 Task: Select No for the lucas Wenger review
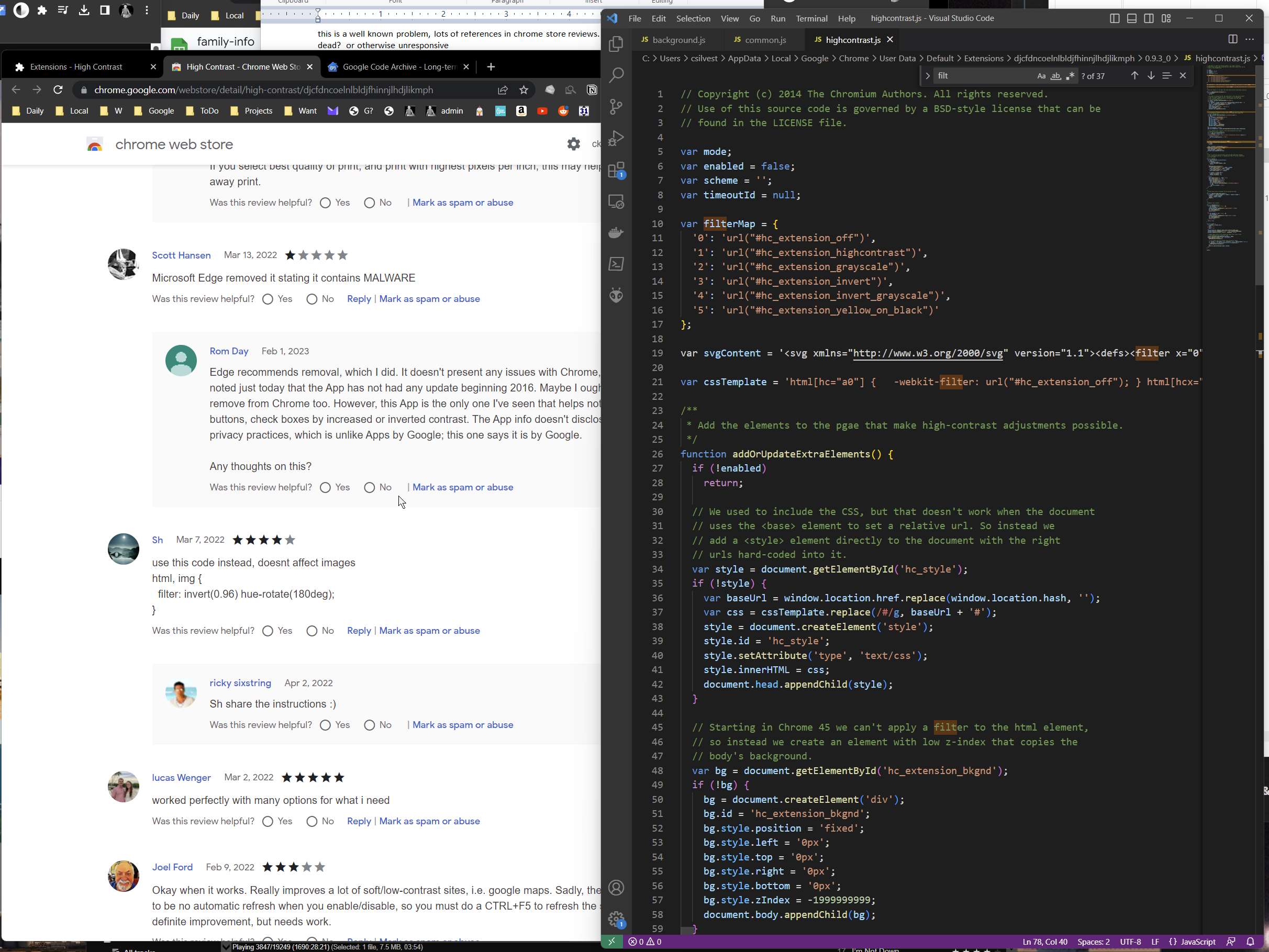(x=312, y=822)
